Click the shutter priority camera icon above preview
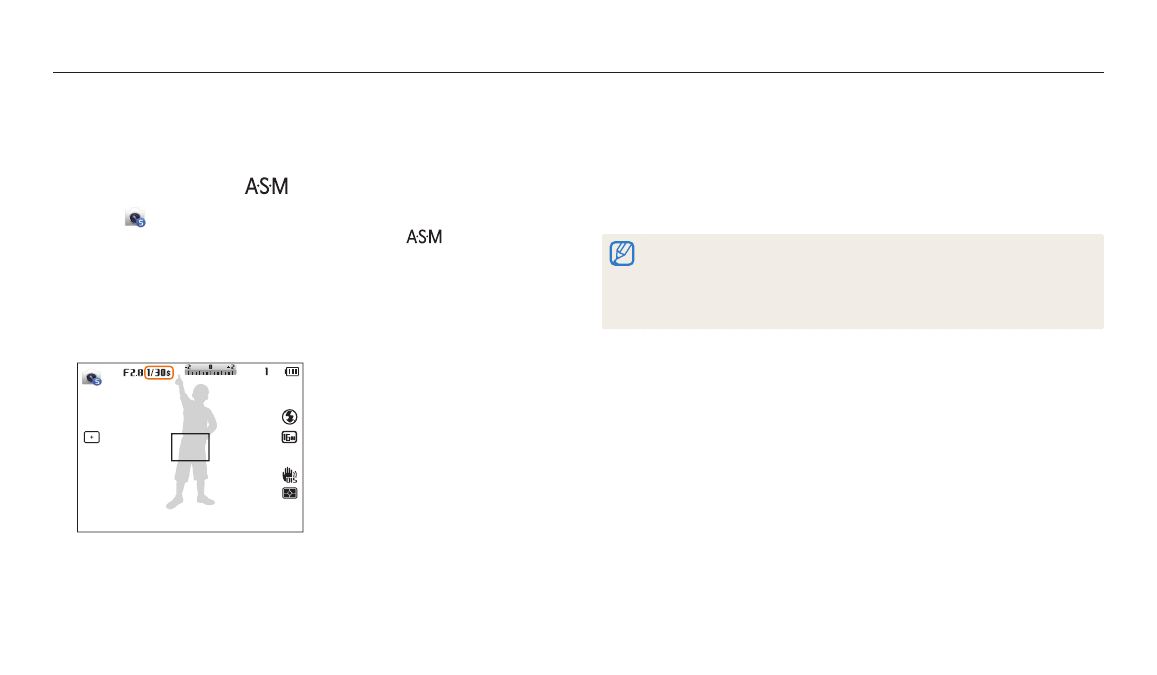The height and width of the screenshot is (675, 1157). [x=135, y=218]
